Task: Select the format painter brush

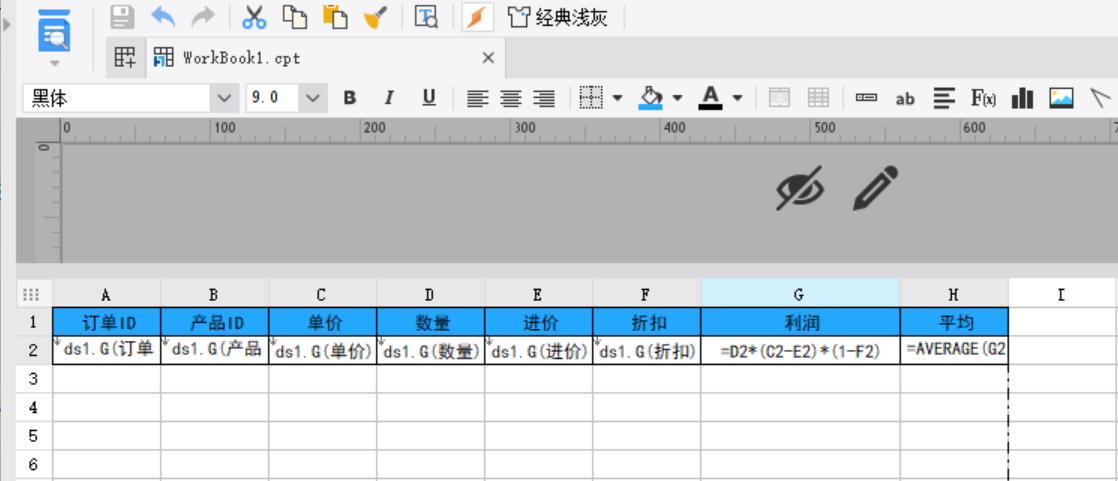Action: click(376, 17)
